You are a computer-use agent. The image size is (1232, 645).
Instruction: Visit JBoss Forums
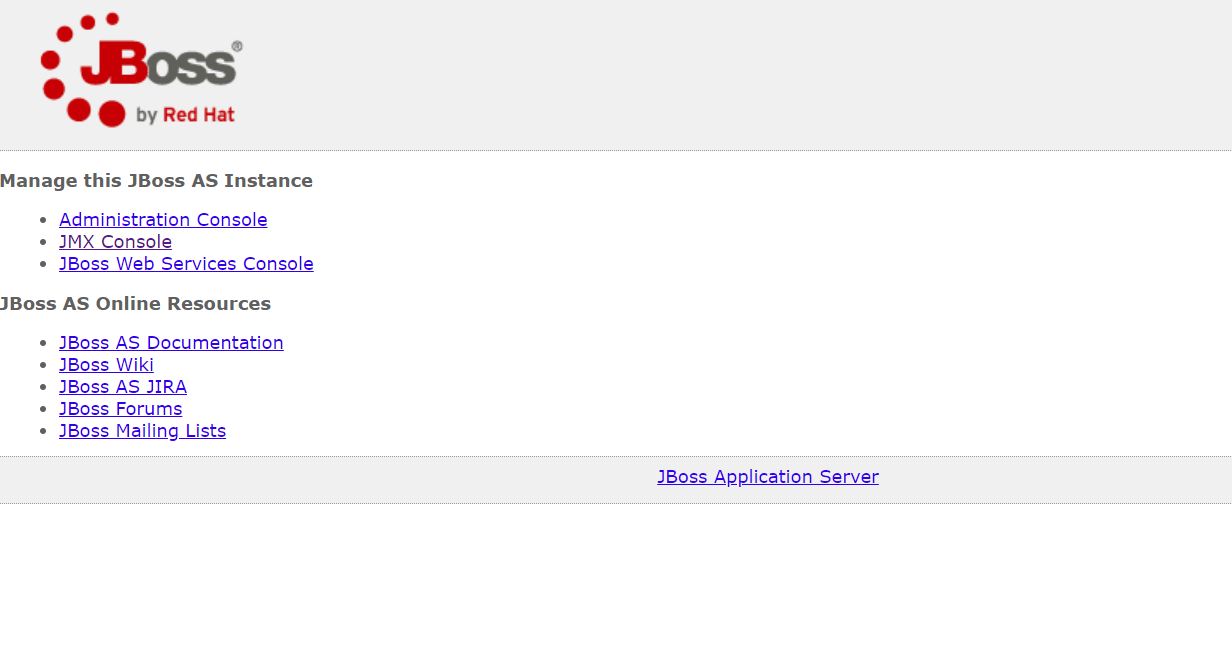pos(120,409)
